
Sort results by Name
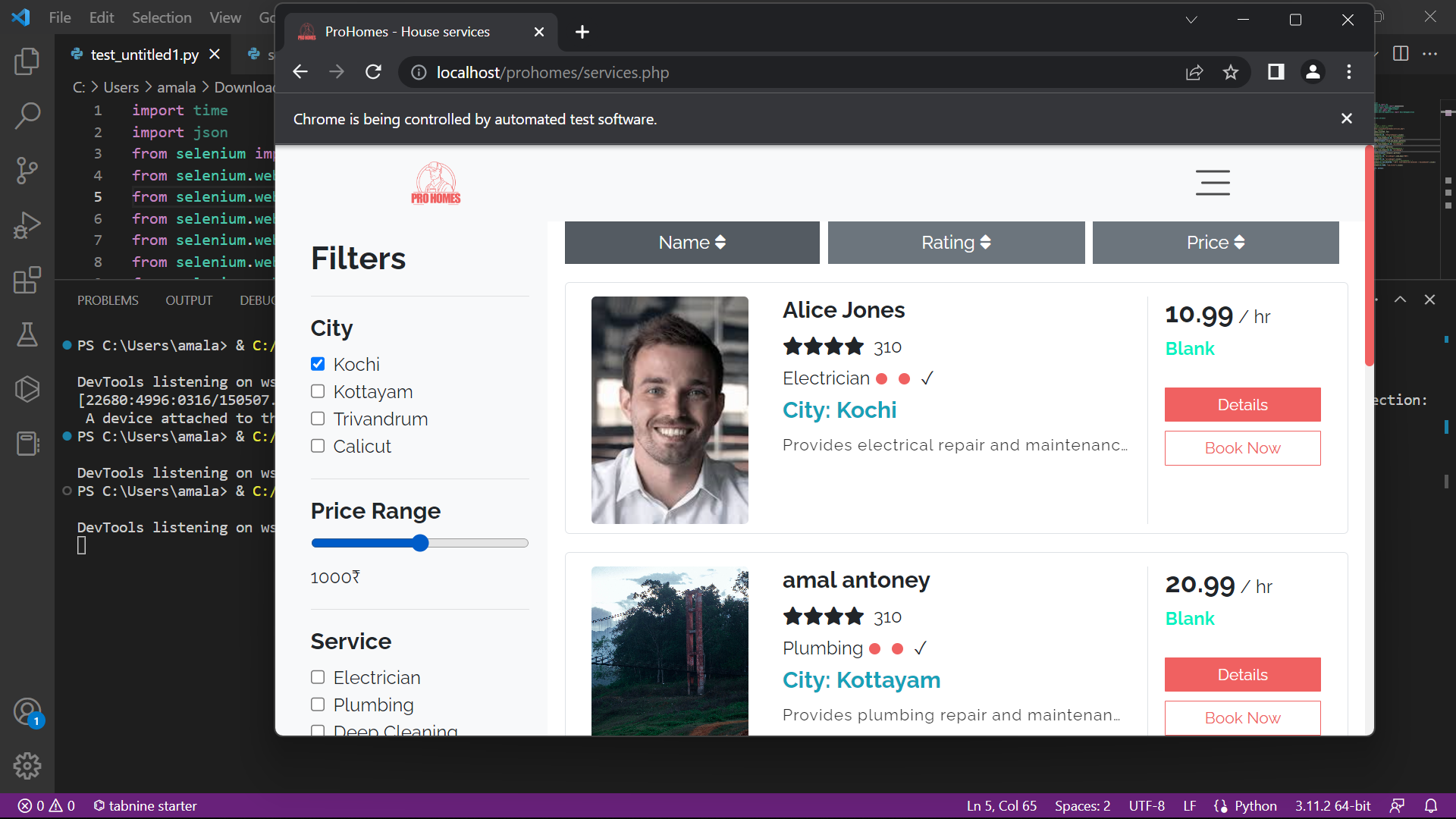692,243
